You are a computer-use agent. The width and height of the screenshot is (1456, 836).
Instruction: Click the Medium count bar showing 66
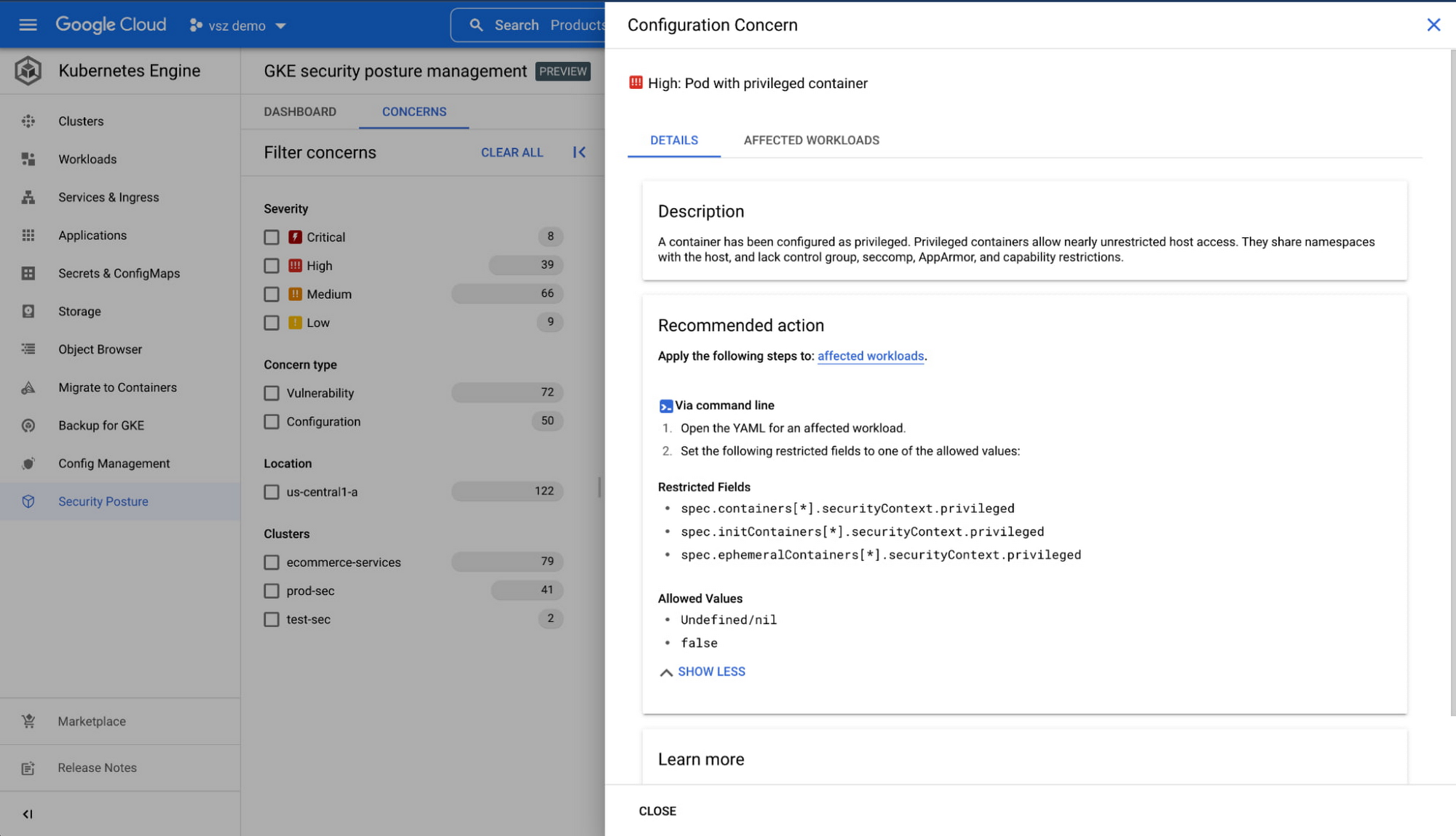tap(507, 293)
